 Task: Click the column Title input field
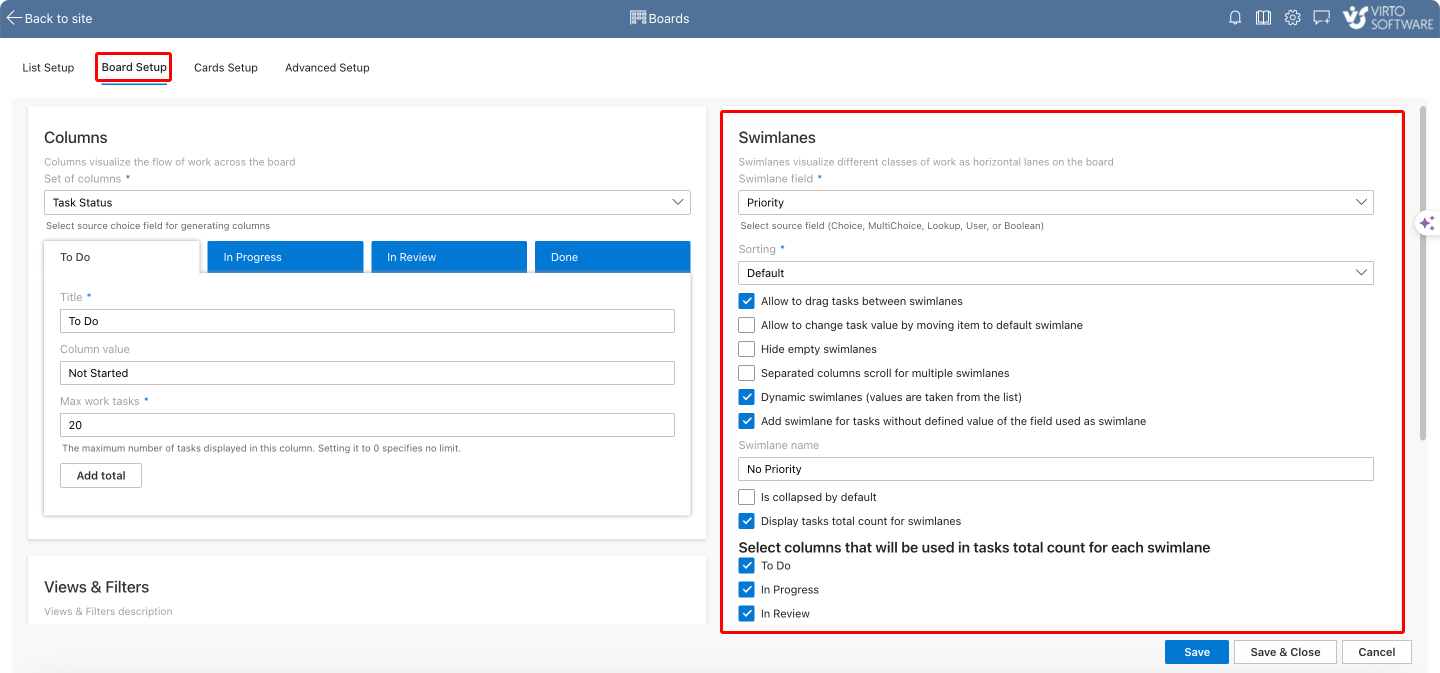pos(367,321)
